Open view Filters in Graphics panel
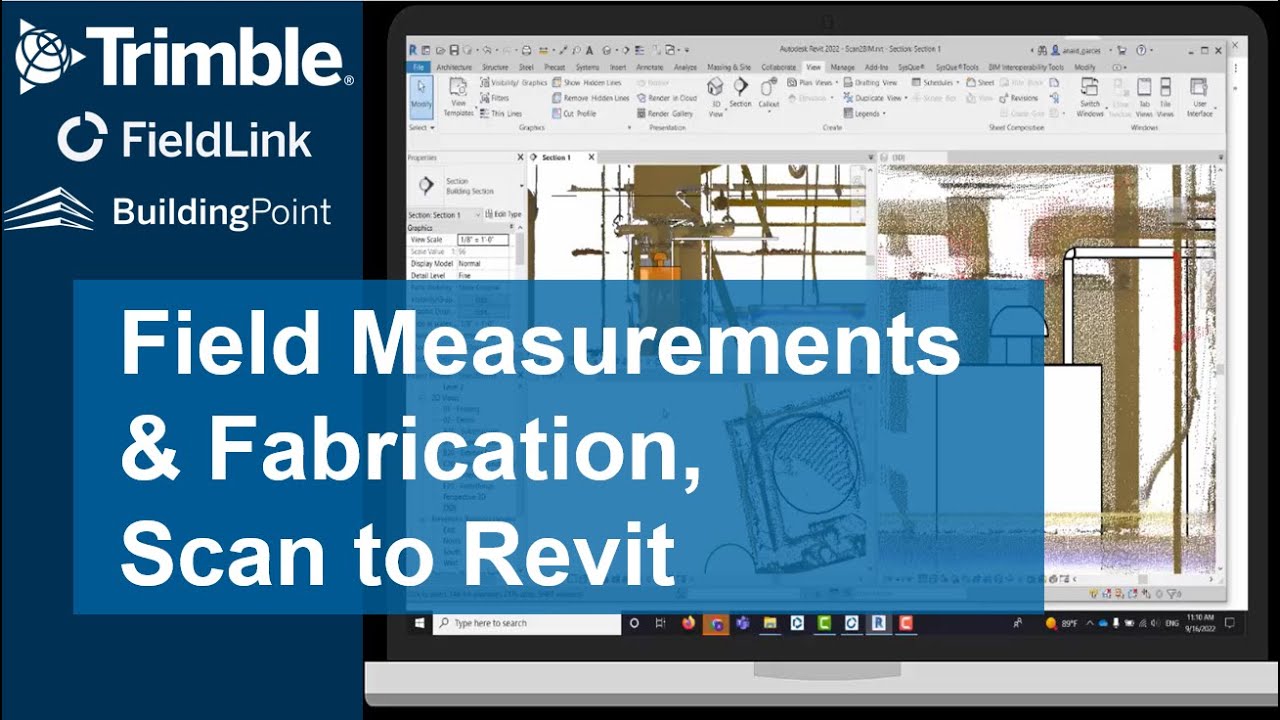 (495, 98)
